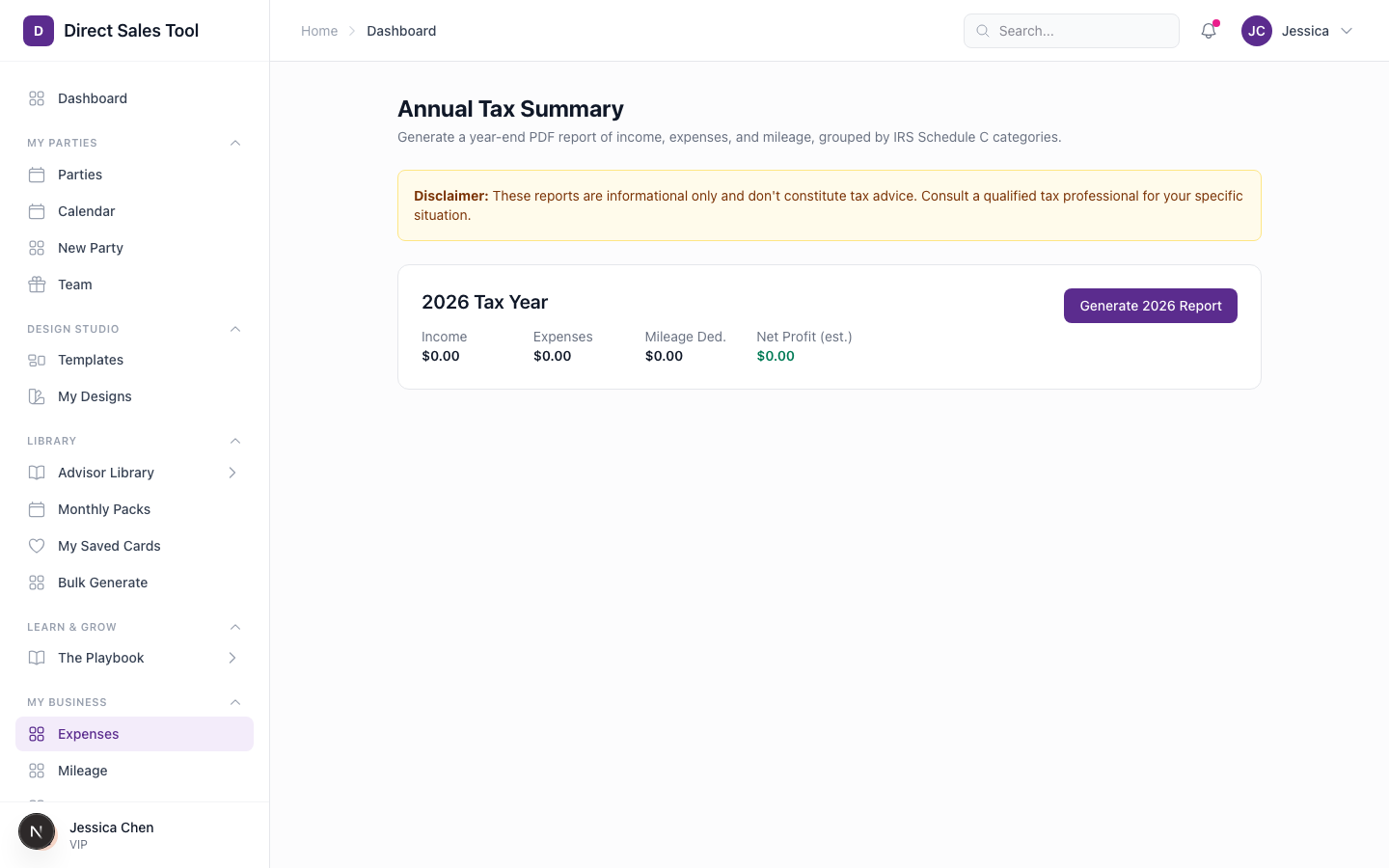Open the Jessica account dropdown
The height and width of the screenshot is (868, 1389).
click(1347, 31)
